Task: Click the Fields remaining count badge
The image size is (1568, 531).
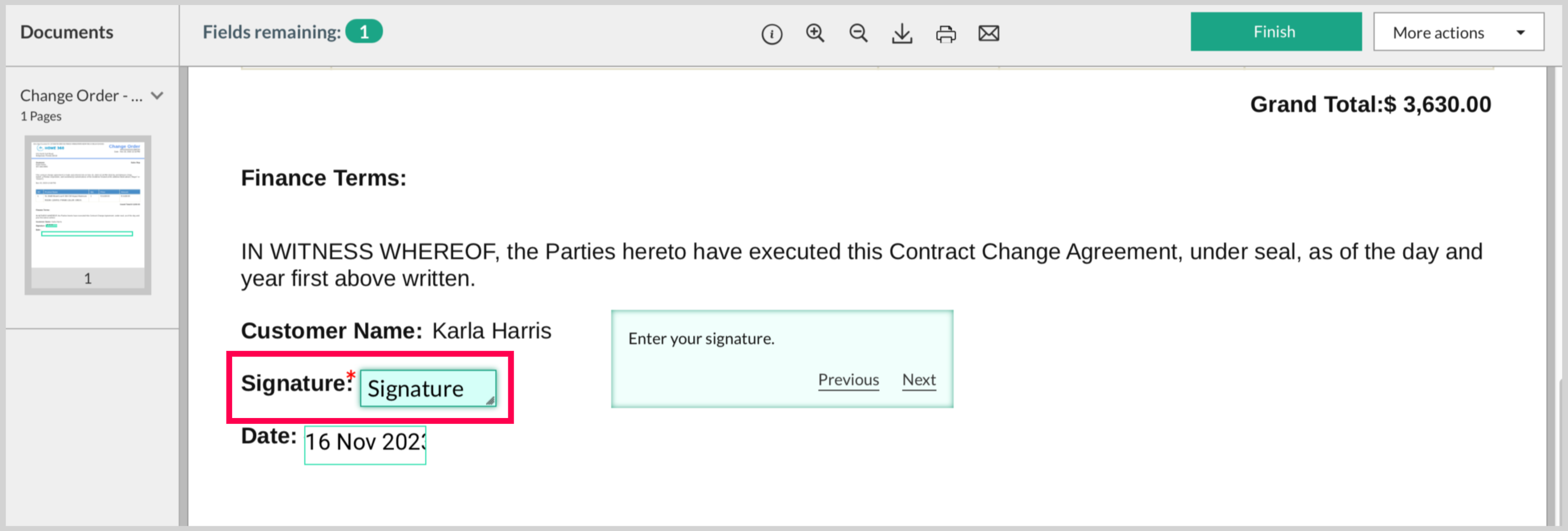Action: [x=363, y=31]
